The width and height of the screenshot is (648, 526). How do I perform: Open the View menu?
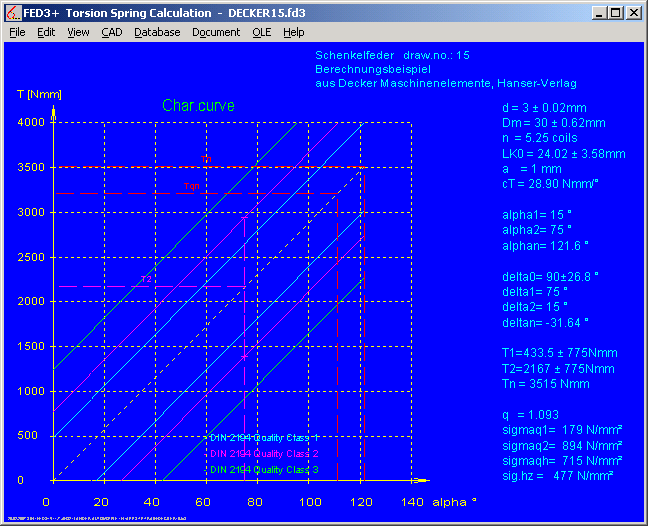tap(78, 32)
